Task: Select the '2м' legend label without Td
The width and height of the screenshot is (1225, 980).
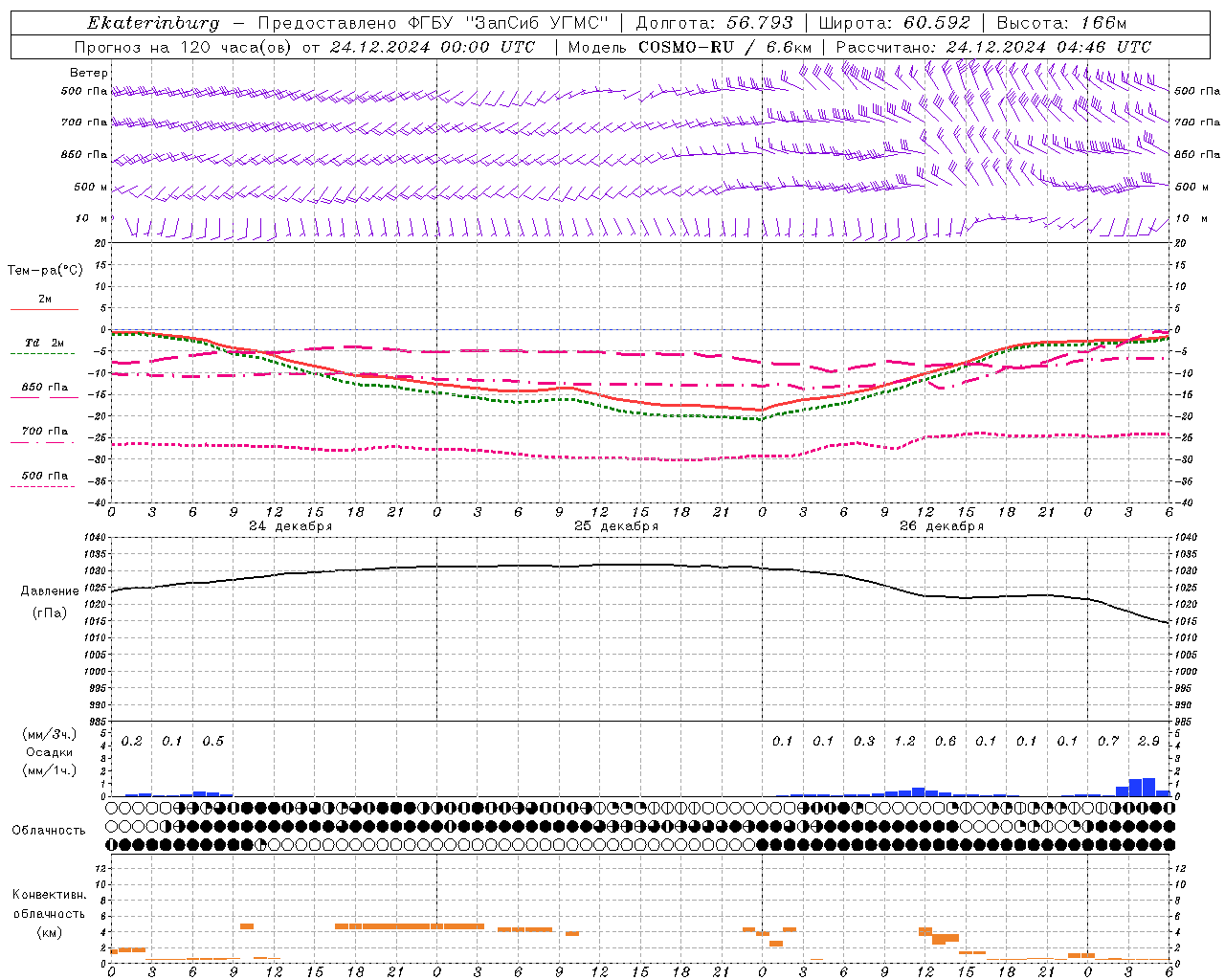Action: [x=45, y=299]
